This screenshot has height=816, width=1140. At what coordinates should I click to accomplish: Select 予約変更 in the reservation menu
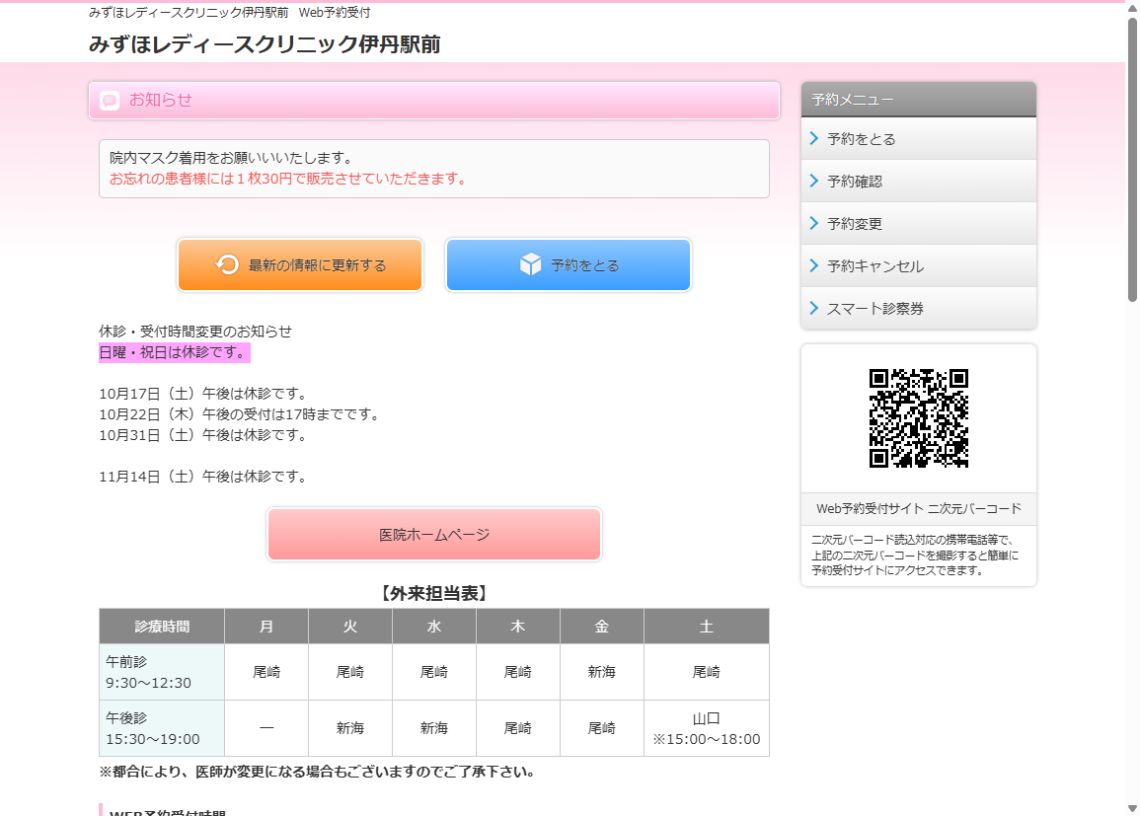918,223
